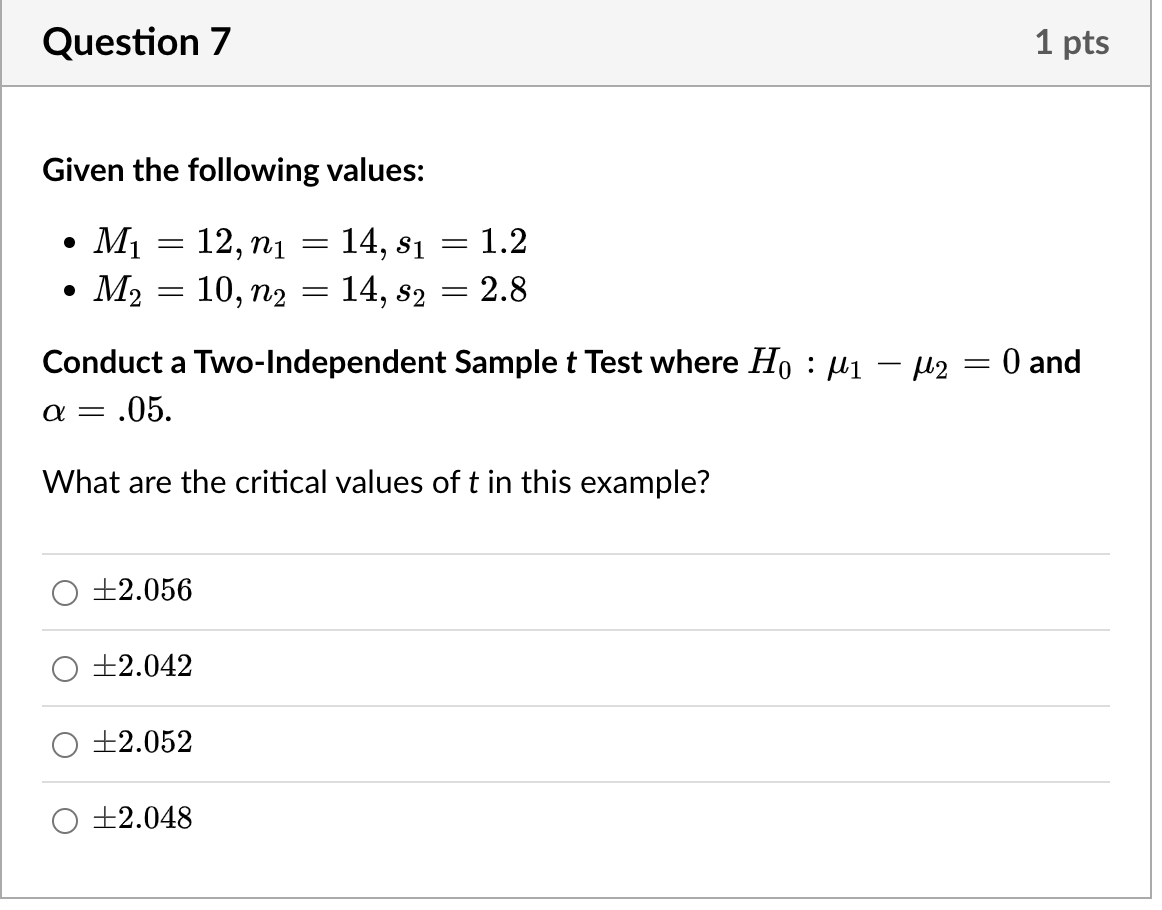Image resolution: width=1162 pixels, height=910 pixels.
Task: Select the ±2.052 answer option
Action: tap(65, 744)
